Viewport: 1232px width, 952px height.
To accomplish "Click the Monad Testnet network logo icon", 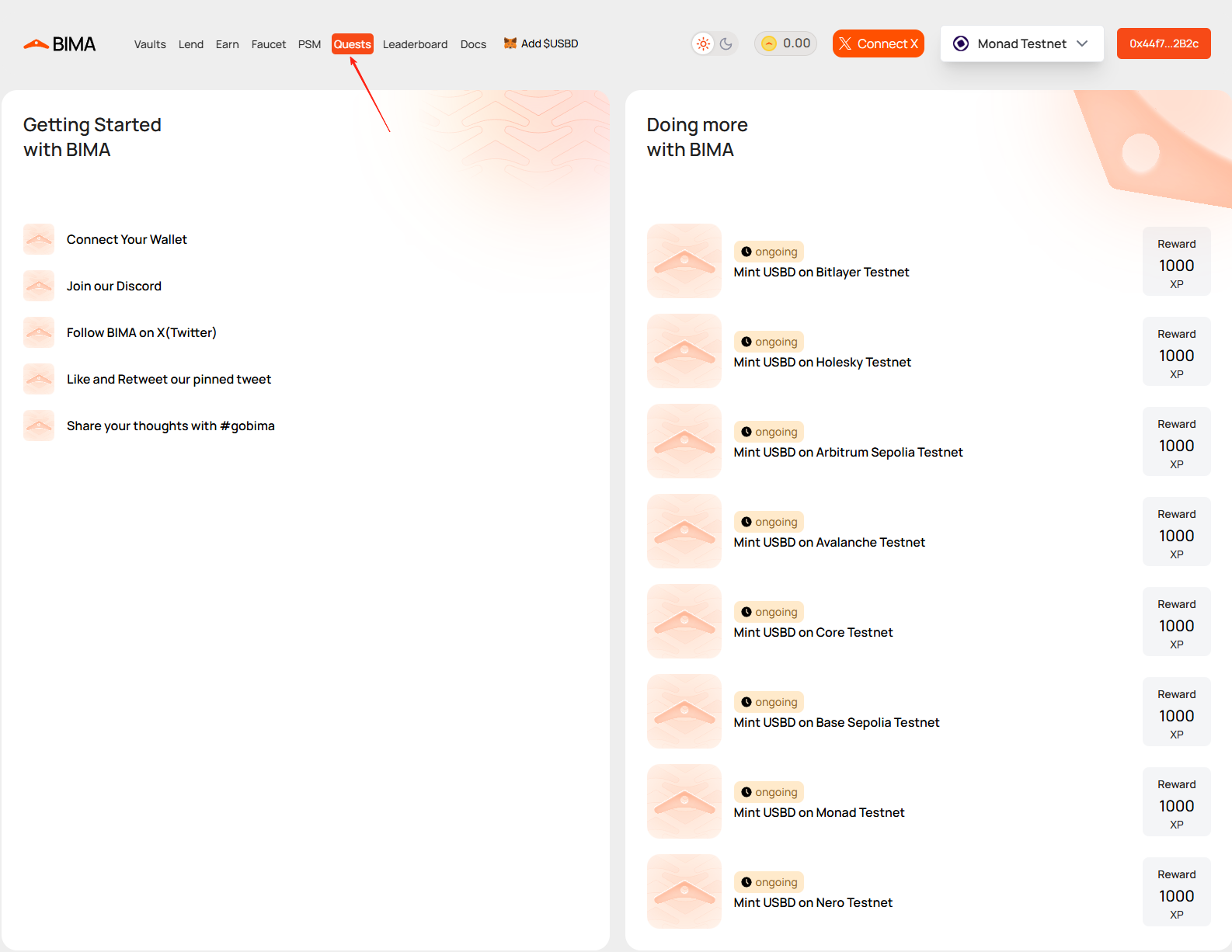I will (x=961, y=43).
